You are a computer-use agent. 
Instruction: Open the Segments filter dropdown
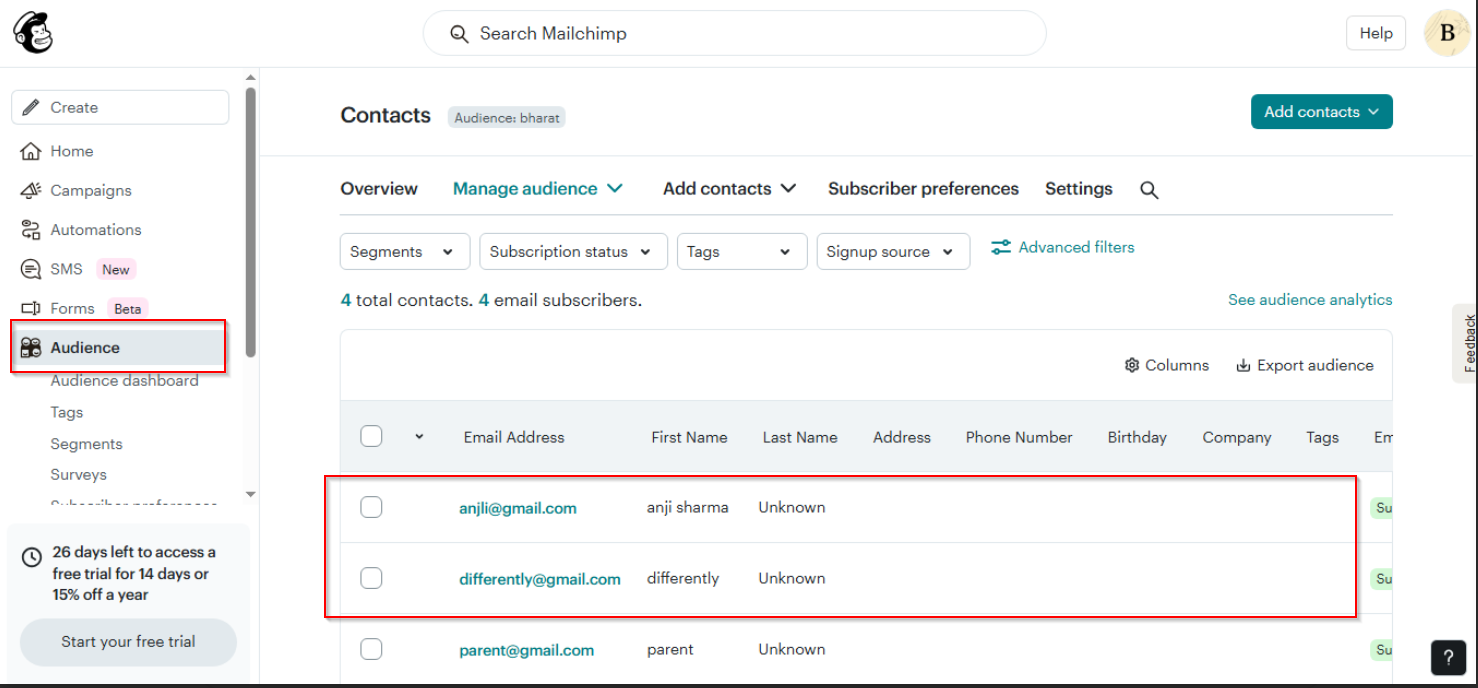405,252
